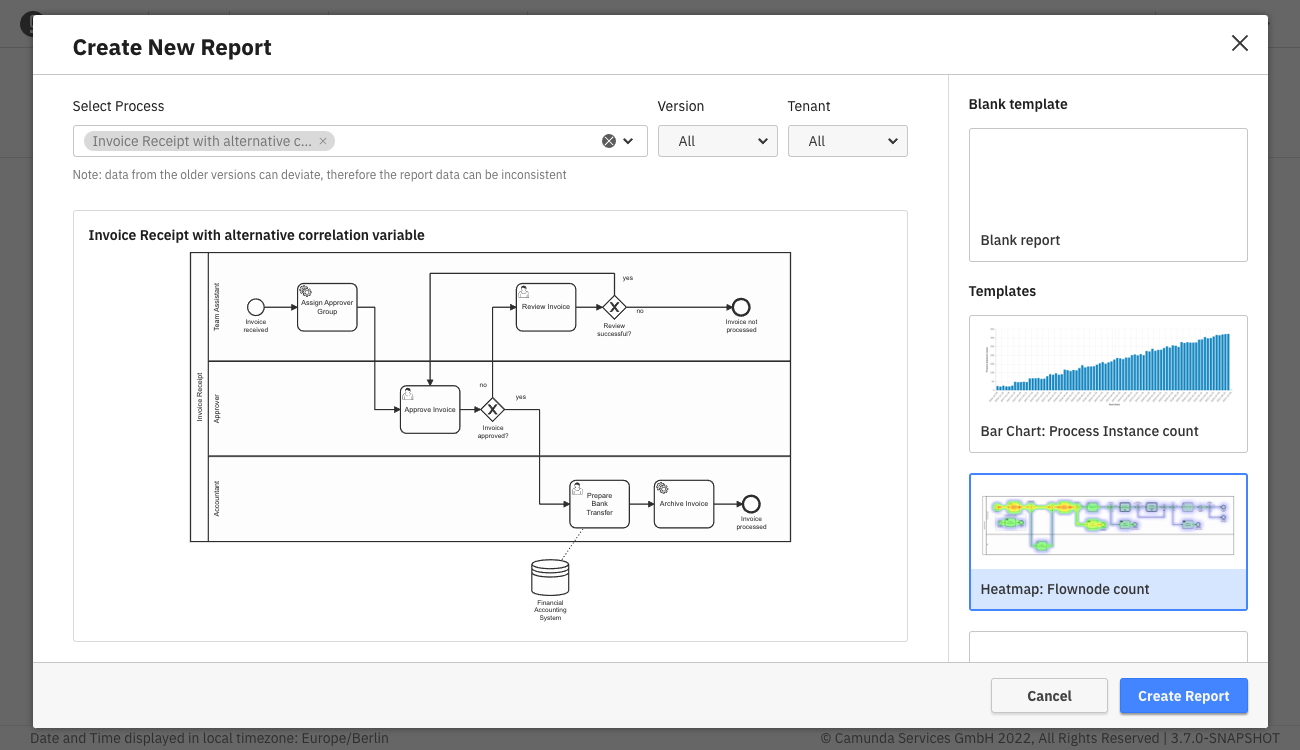Click the 'Tenant' field label
The height and width of the screenshot is (750, 1300).
pos(810,106)
